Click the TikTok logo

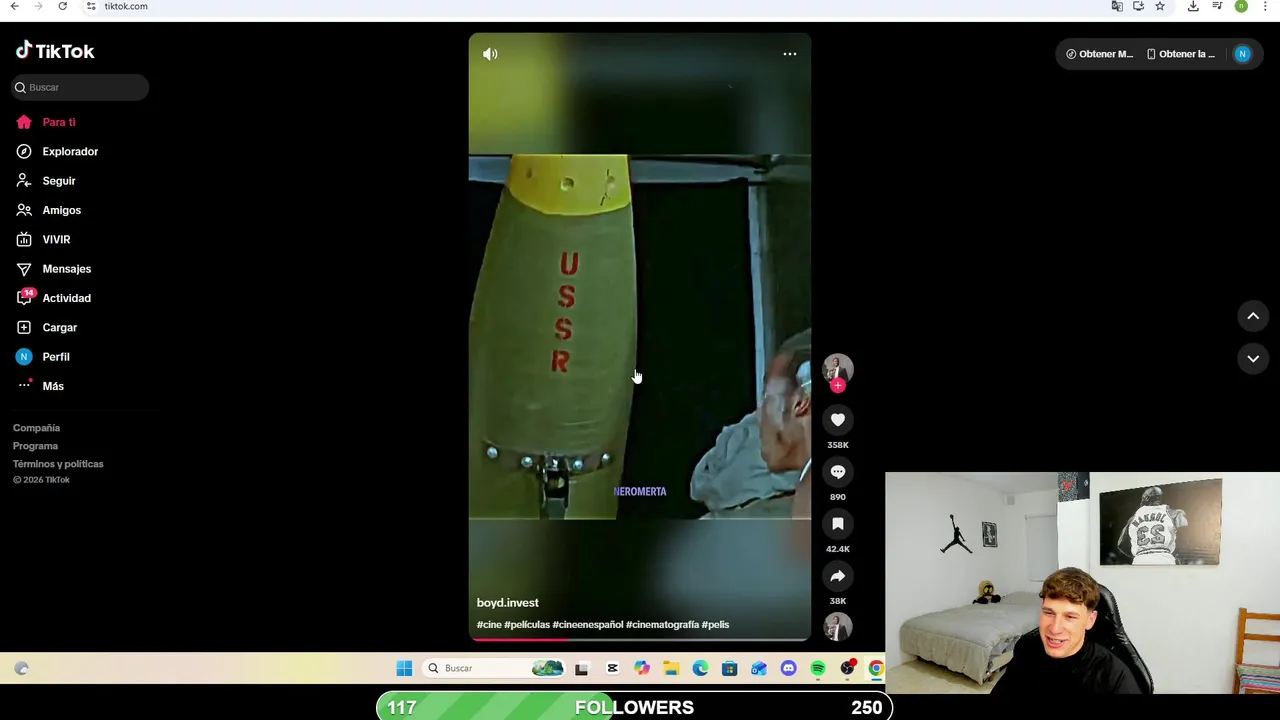(x=55, y=51)
